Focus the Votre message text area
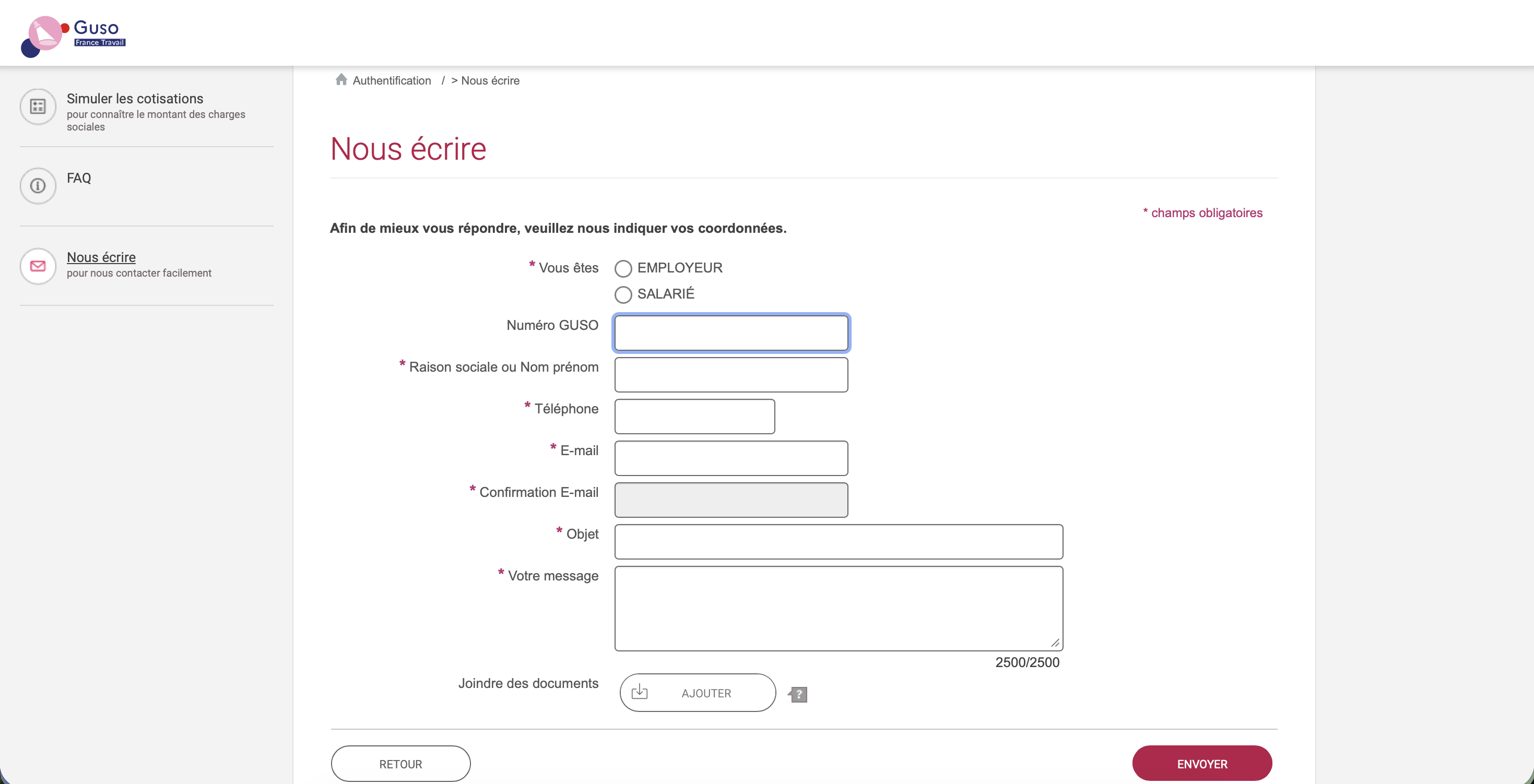 pyautogui.click(x=839, y=608)
